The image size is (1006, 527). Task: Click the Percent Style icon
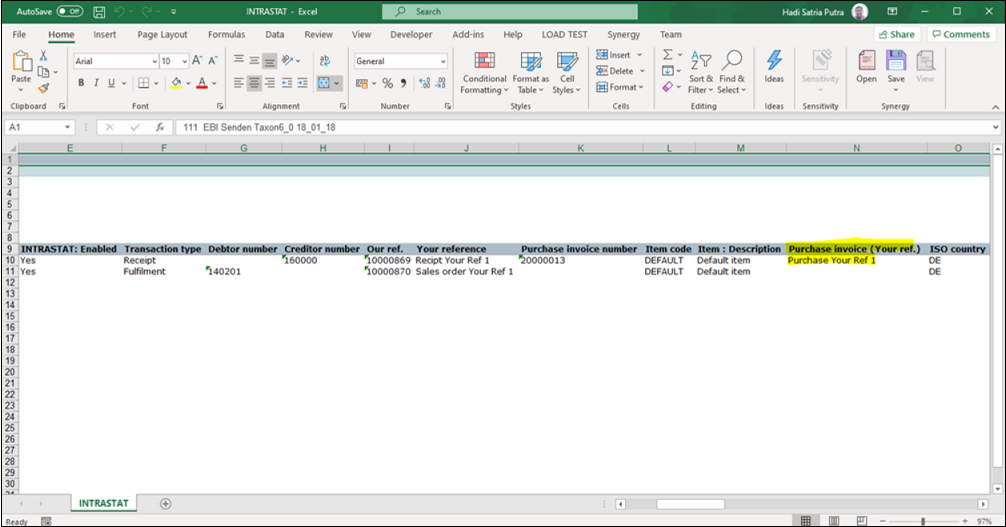388,83
